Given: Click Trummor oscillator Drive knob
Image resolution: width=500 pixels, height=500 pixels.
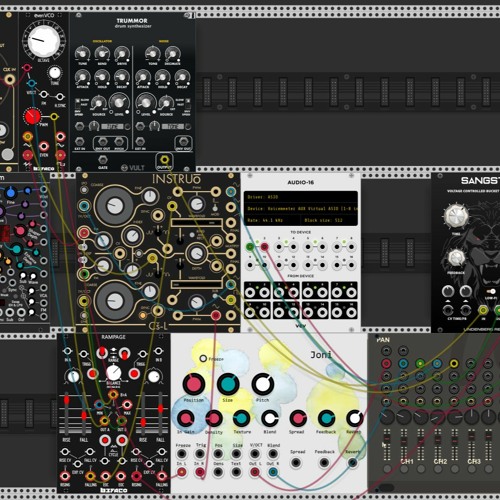Looking at the screenshot, I should pyautogui.click(x=122, y=53).
